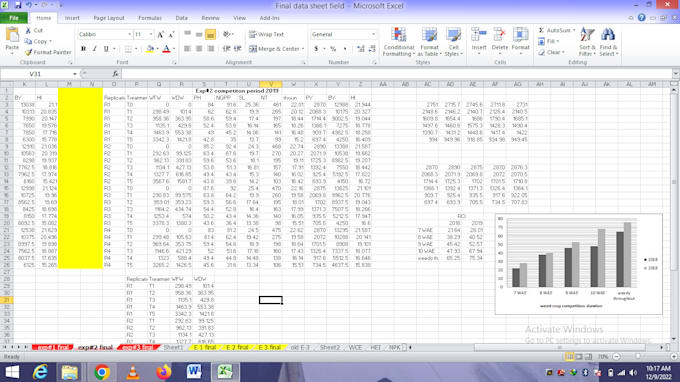This screenshot has height=382, width=680.
Task: Apply Percent Style format
Action: [333, 49]
